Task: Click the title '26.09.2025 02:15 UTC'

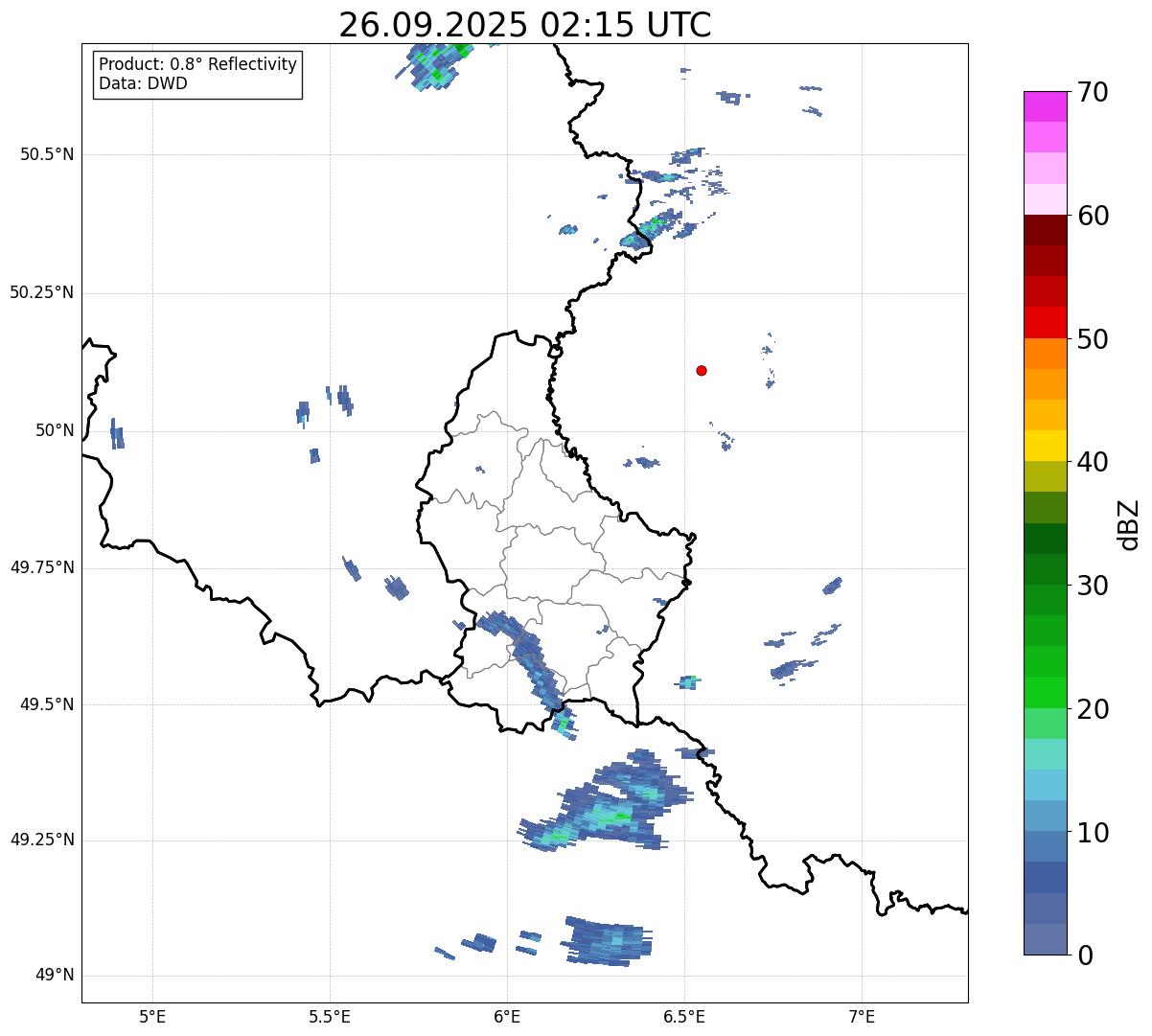Action: (525, 25)
